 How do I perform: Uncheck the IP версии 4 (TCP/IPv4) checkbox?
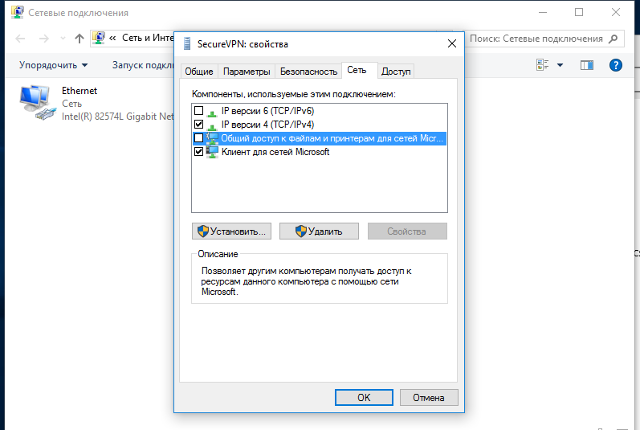pyautogui.click(x=198, y=124)
